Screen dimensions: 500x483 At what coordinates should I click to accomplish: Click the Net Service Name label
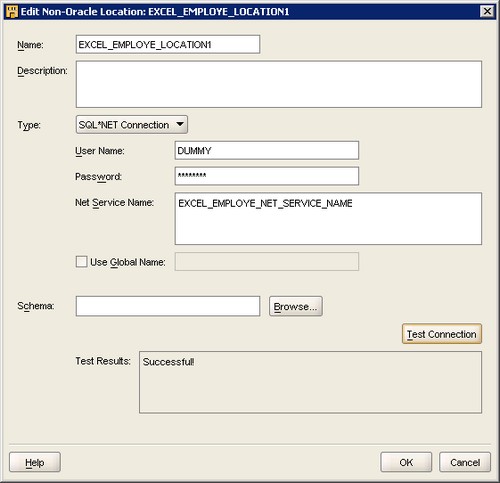114,203
